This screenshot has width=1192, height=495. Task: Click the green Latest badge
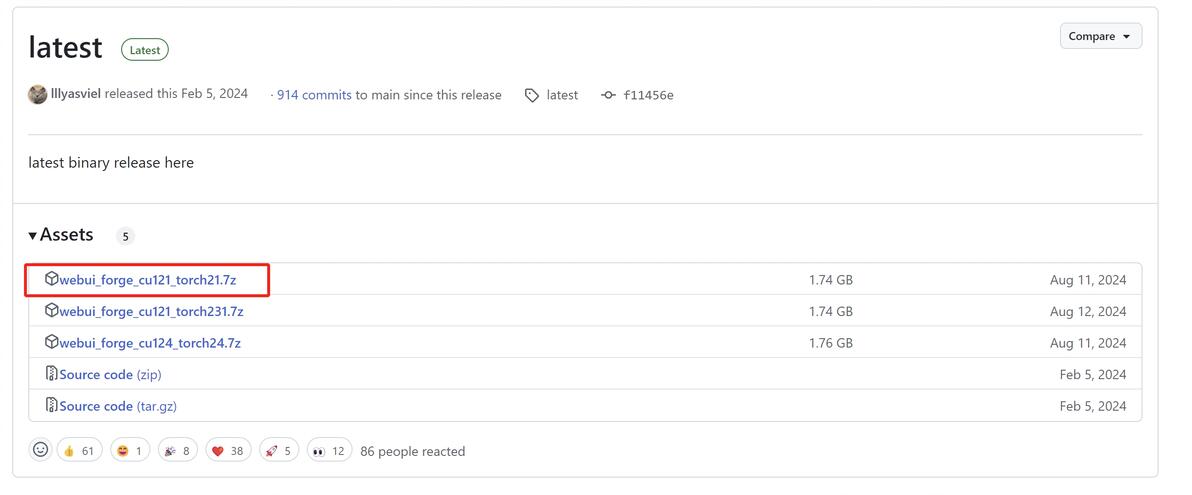[145, 50]
